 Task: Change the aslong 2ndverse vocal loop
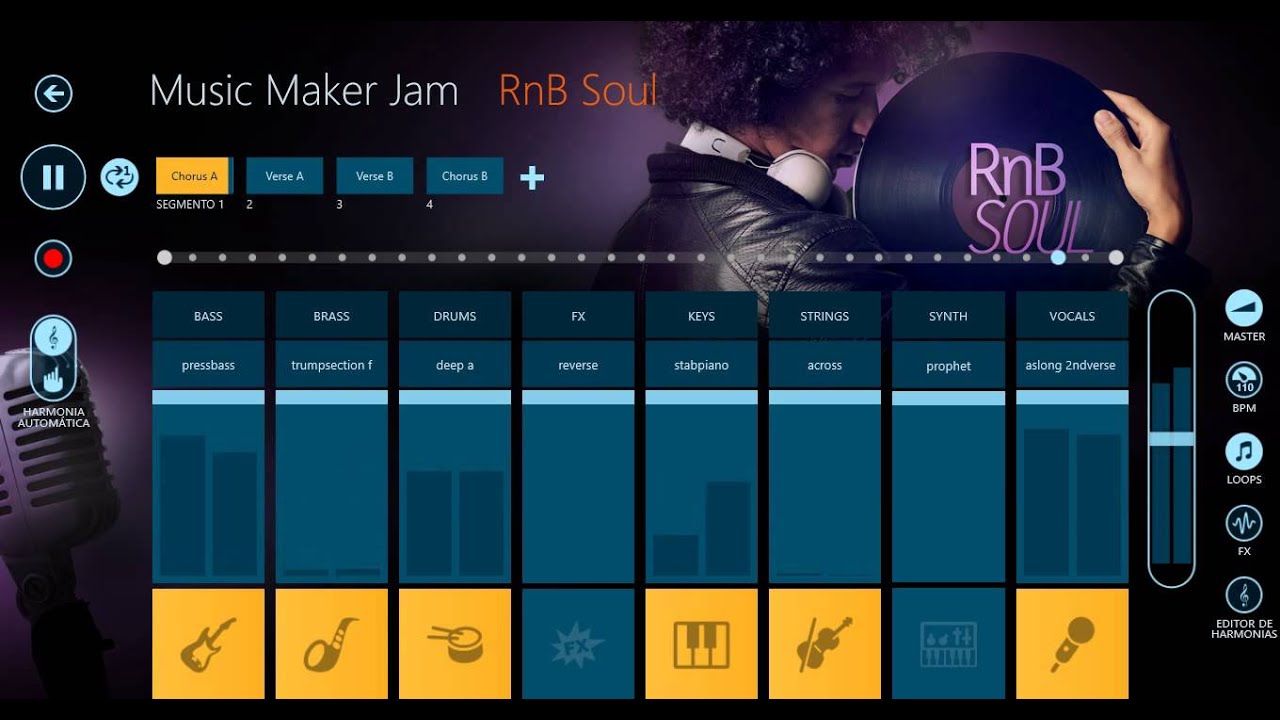pyautogui.click(x=1072, y=365)
